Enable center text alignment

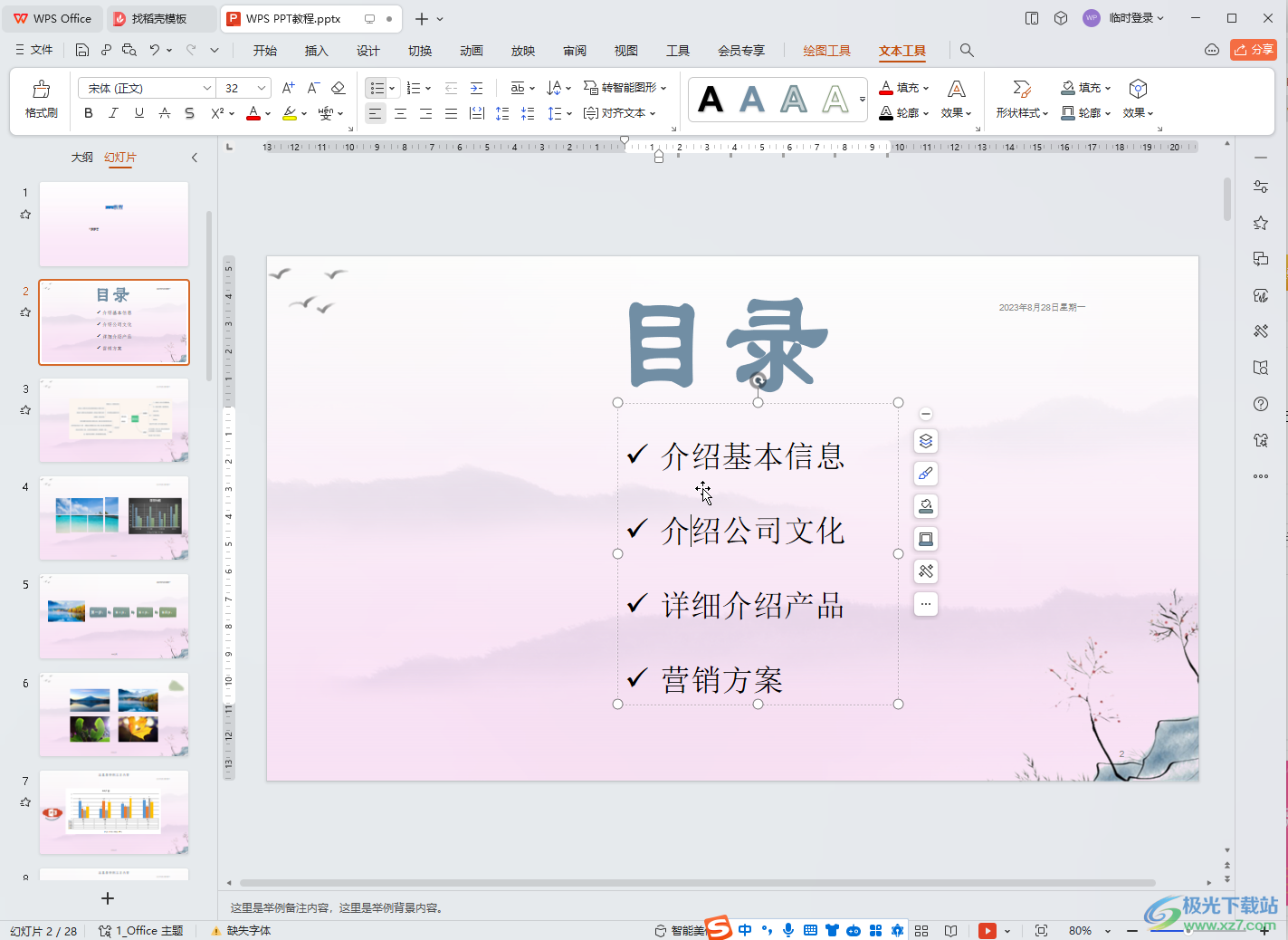pyautogui.click(x=400, y=113)
